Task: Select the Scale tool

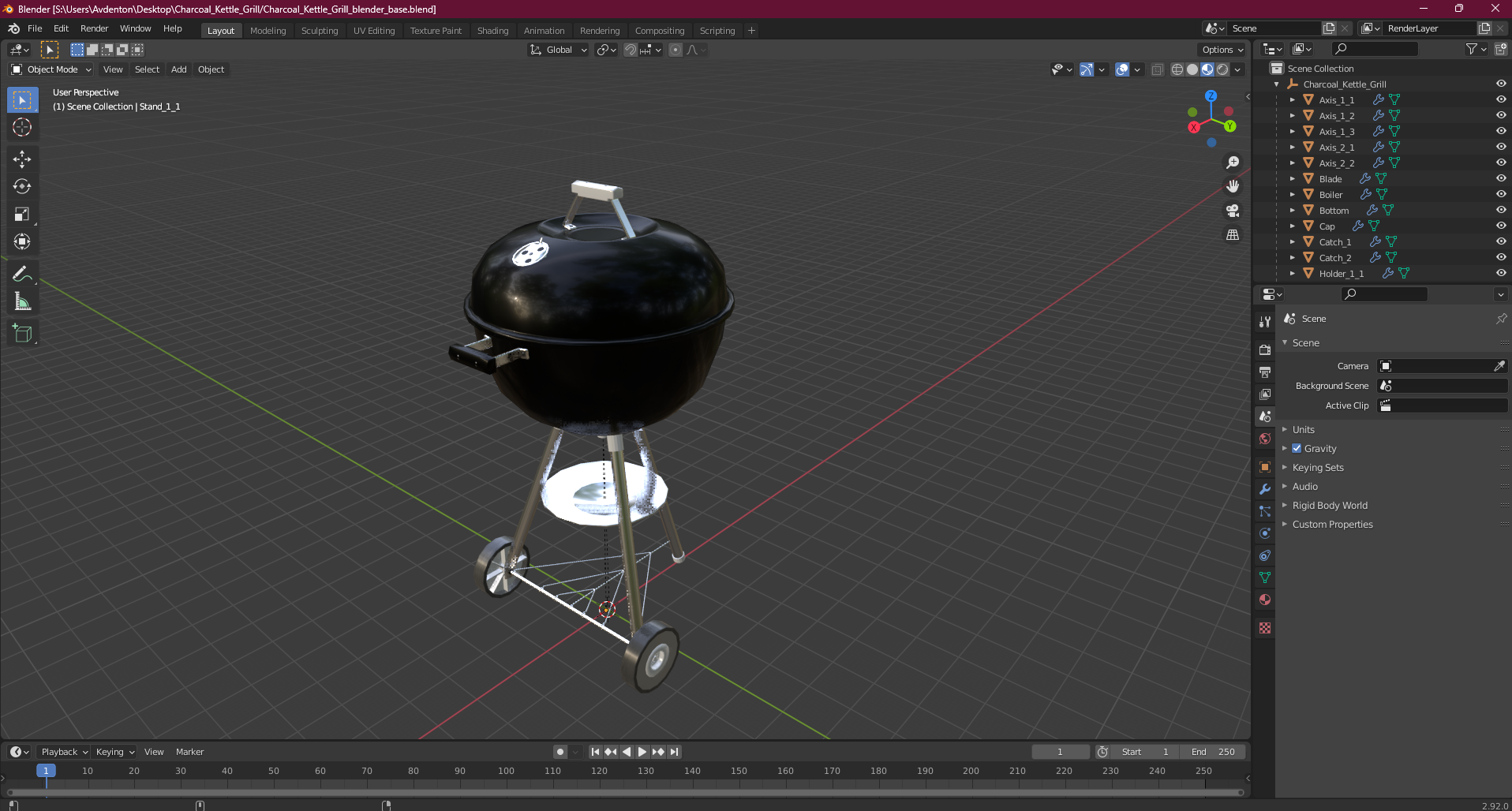Action: tap(22, 215)
